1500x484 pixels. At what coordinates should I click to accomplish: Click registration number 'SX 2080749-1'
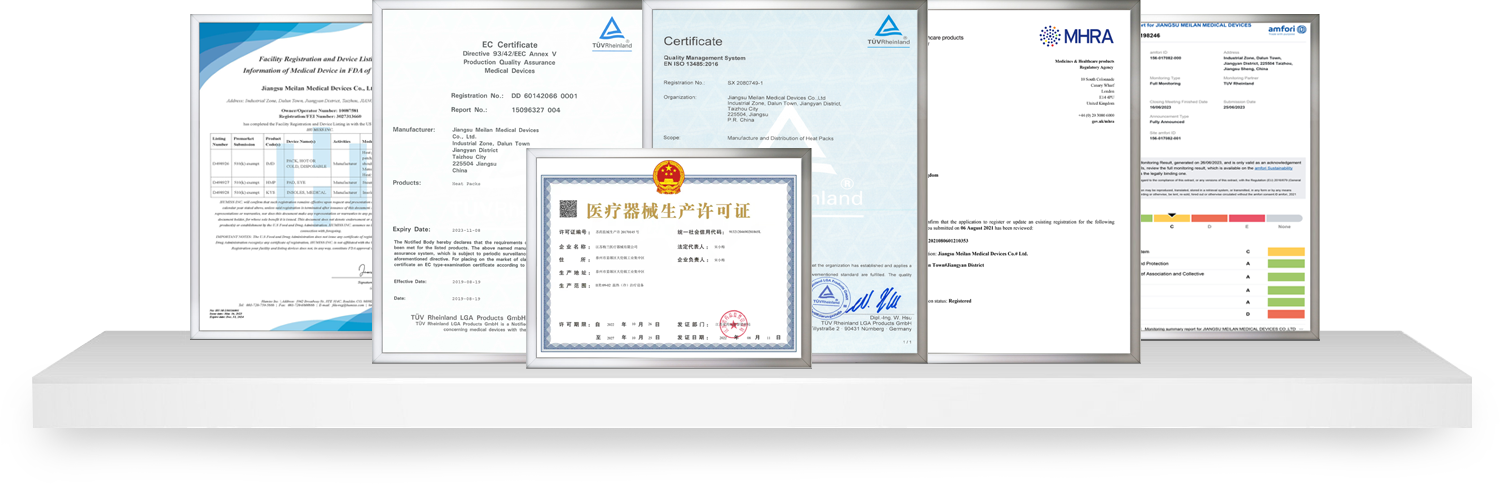click(745, 83)
